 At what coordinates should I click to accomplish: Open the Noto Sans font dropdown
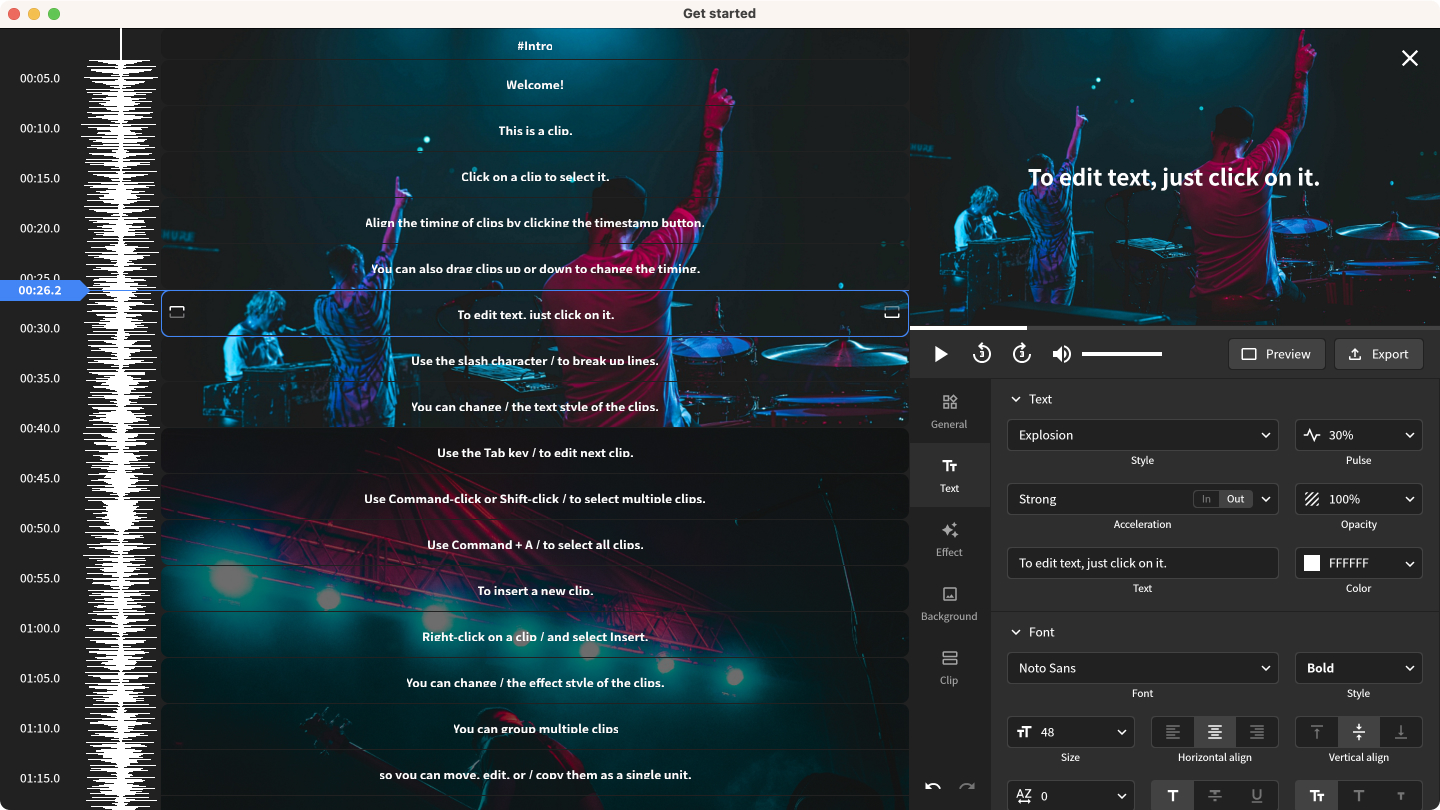pos(1142,668)
